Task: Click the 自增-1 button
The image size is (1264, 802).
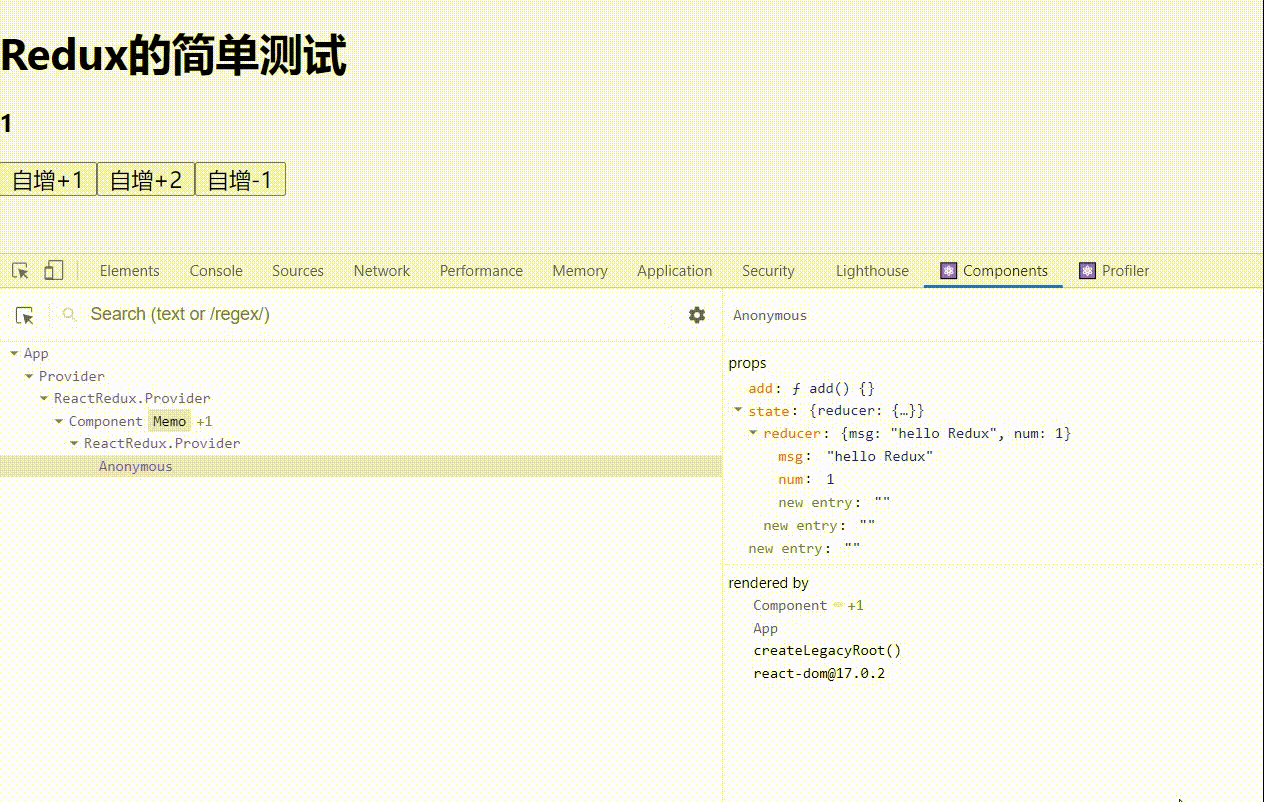Action: 239,178
